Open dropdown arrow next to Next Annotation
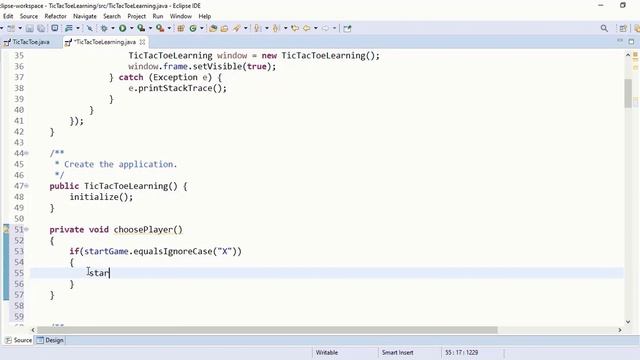The width and height of the screenshot is (640, 360). point(267,28)
